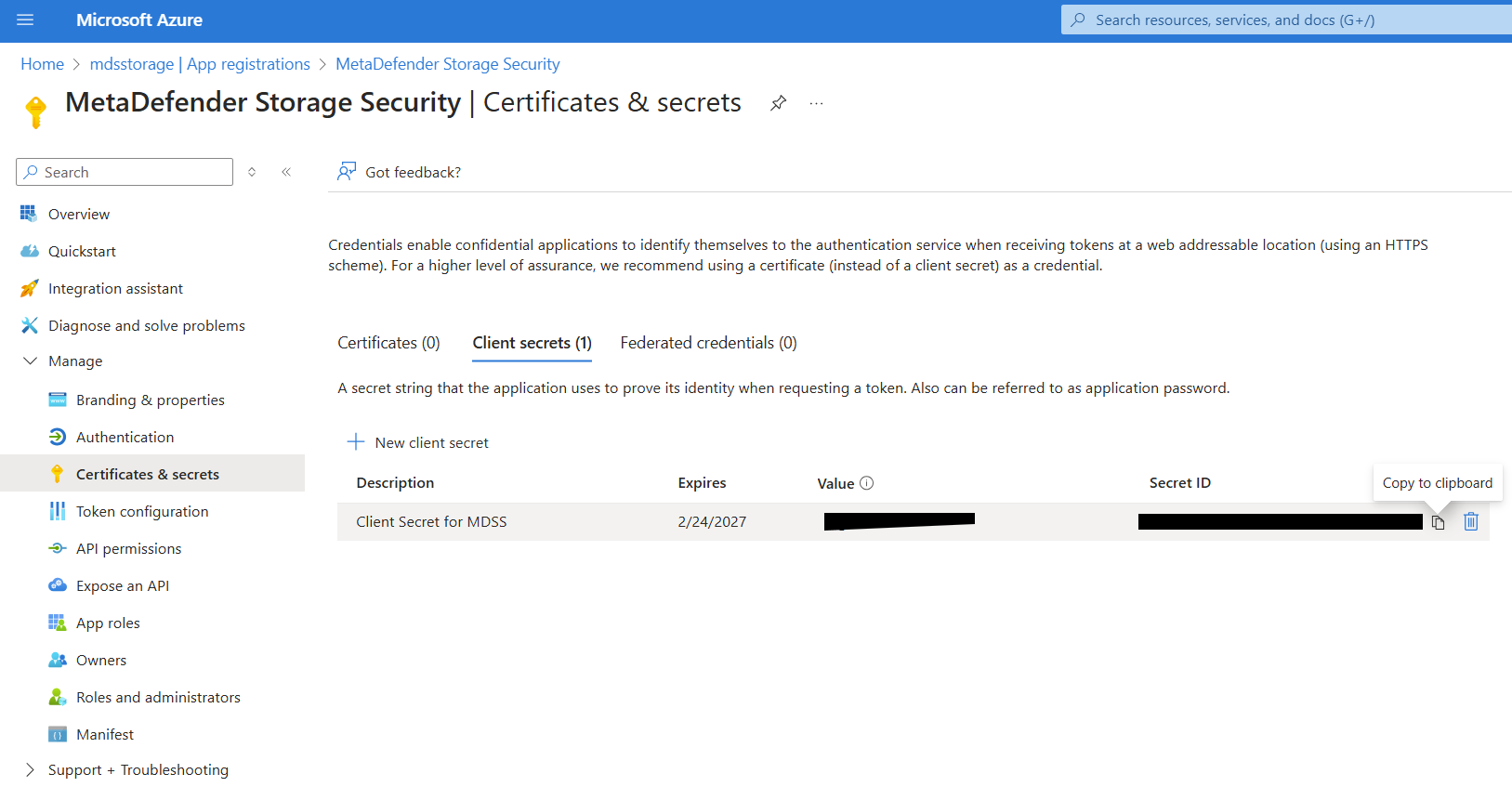The height and width of the screenshot is (787, 1512).
Task: Delete the Client Secret for MDSS
Action: [x=1471, y=521]
